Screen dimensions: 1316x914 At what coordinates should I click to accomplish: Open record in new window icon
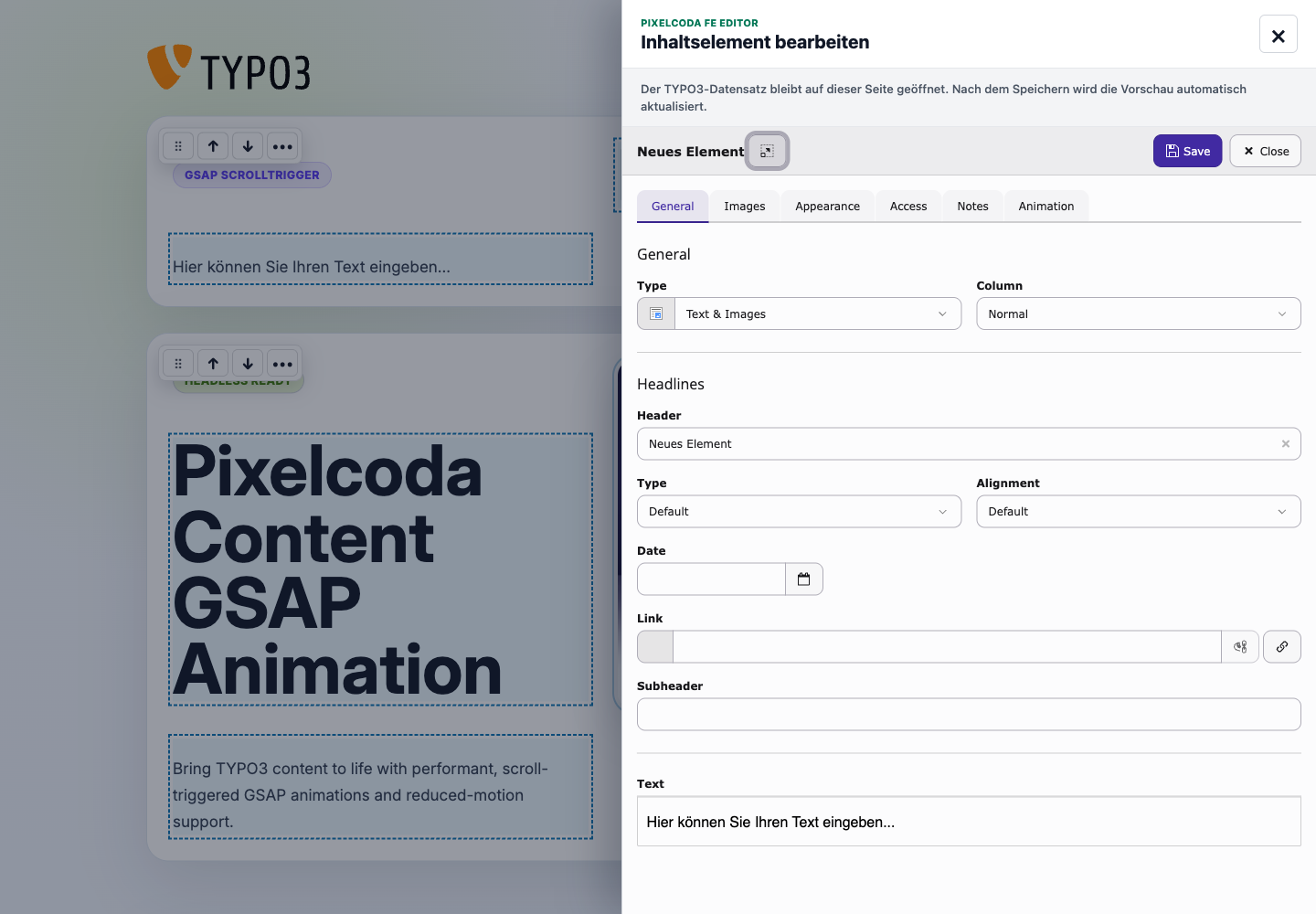[767, 151]
